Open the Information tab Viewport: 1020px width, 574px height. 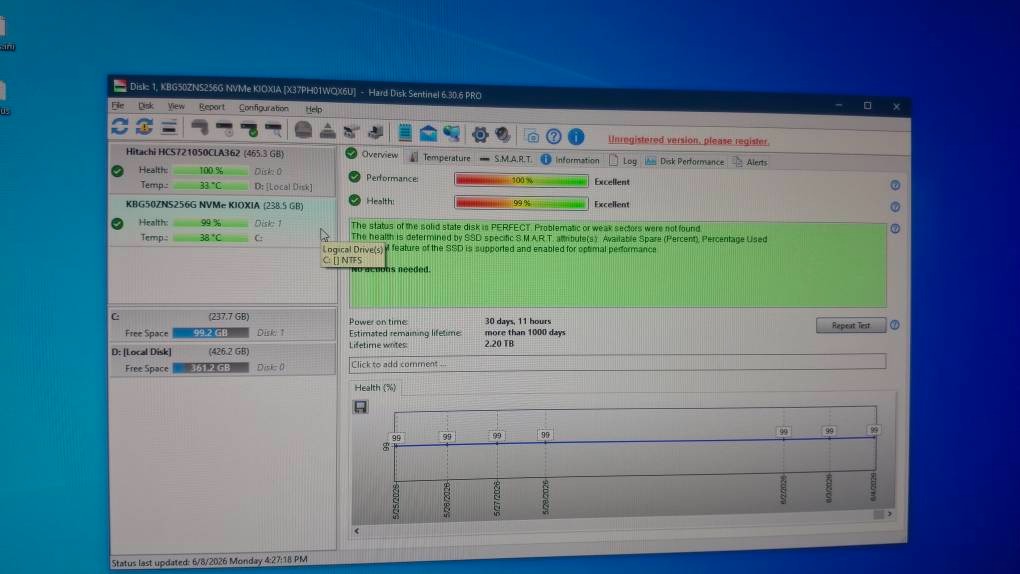[570, 160]
